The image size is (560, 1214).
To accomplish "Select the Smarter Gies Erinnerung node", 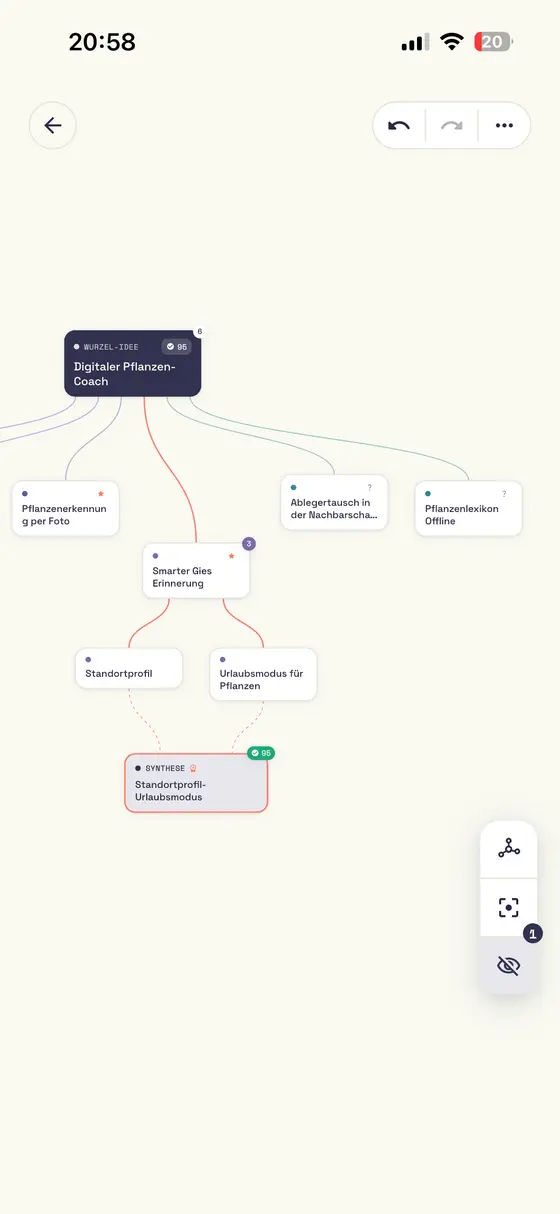I will (x=196, y=571).
